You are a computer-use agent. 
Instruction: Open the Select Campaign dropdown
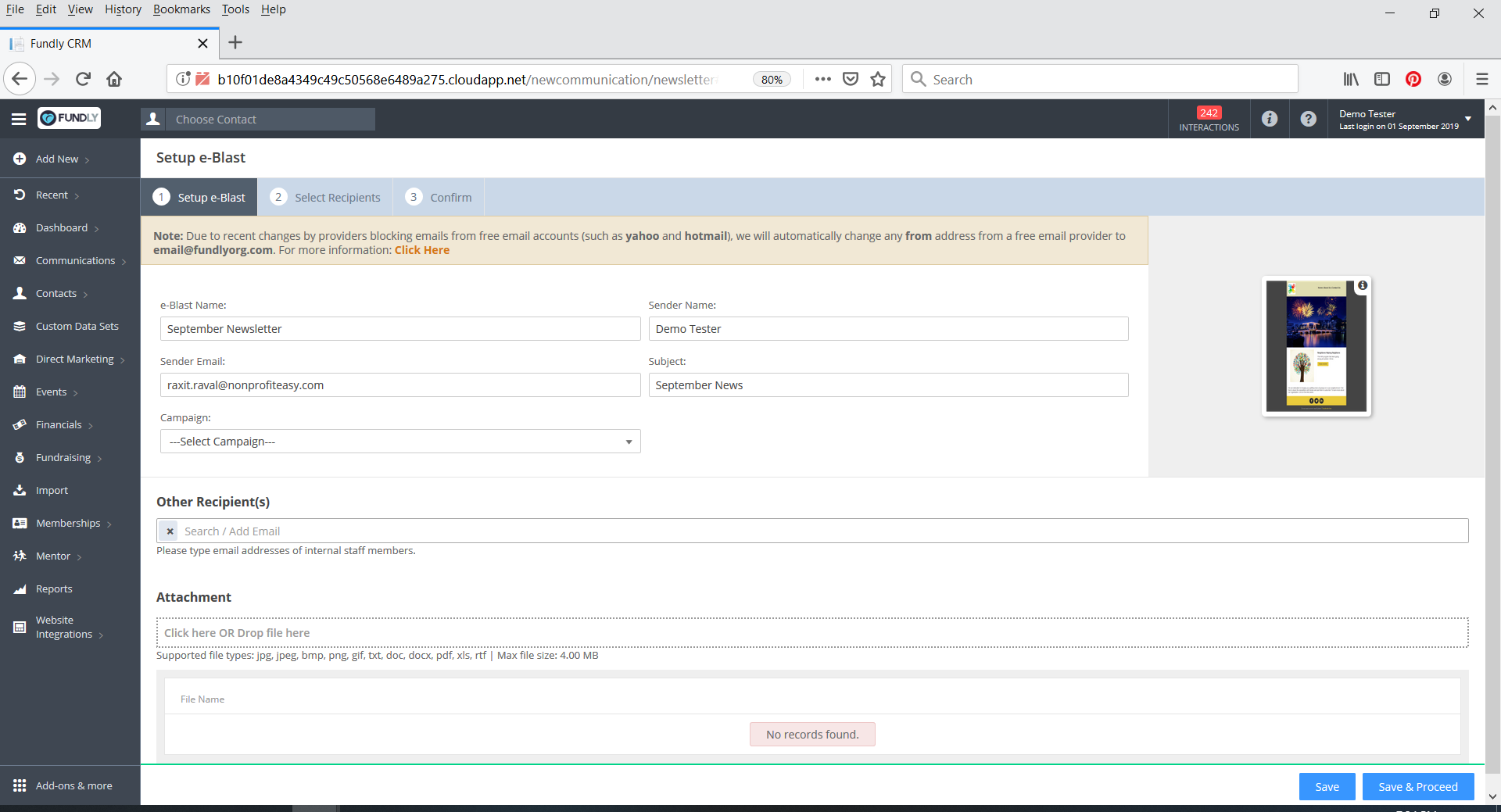coord(399,442)
